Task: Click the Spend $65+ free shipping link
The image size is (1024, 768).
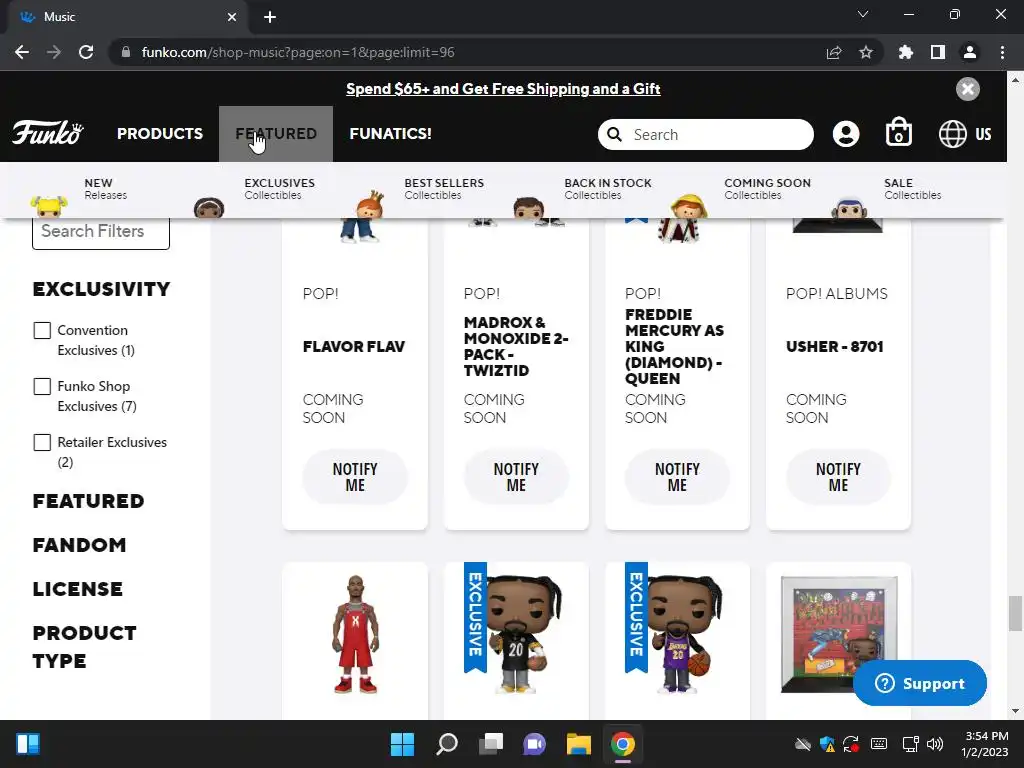Action: coord(503,89)
